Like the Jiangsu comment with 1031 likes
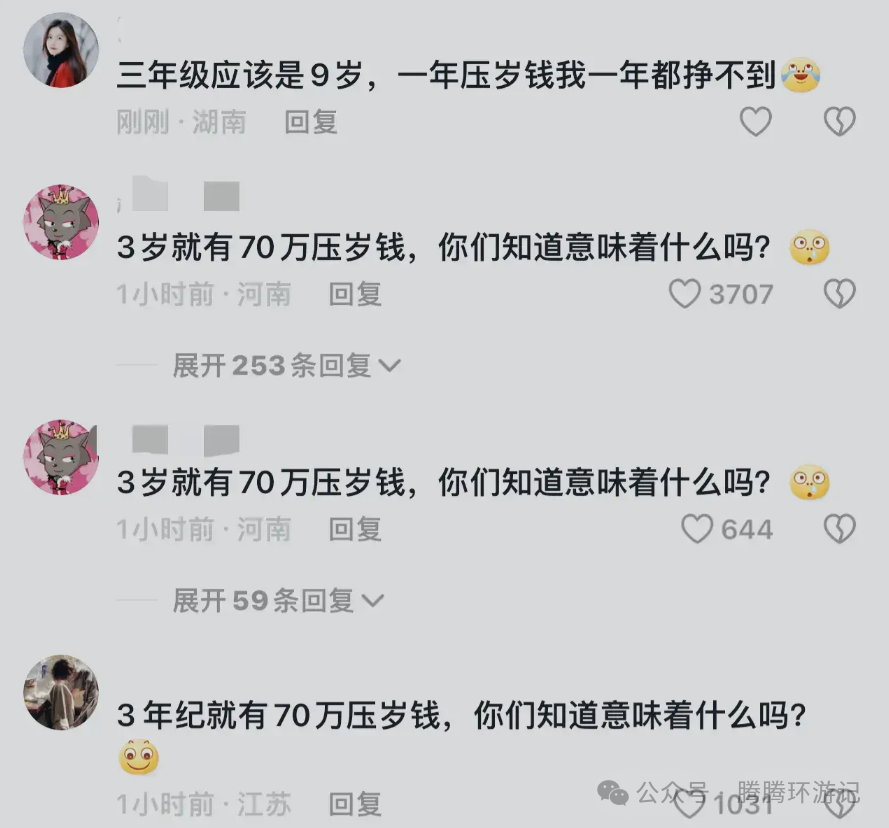The image size is (889, 828). click(689, 805)
